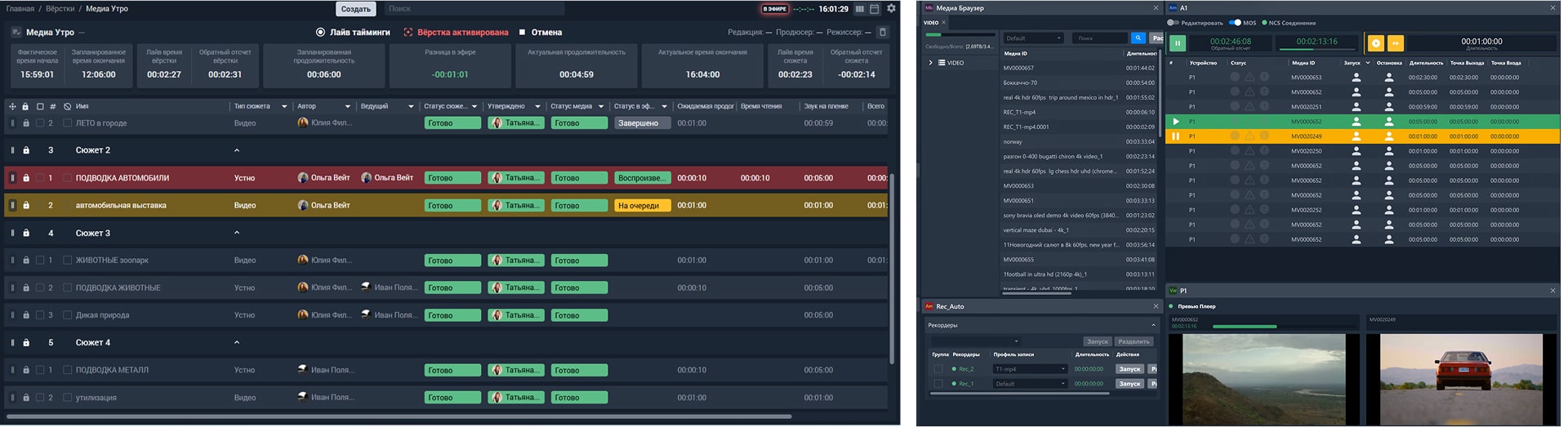
Task: Click the lock icon in table header
Action: pyautogui.click(x=25, y=106)
